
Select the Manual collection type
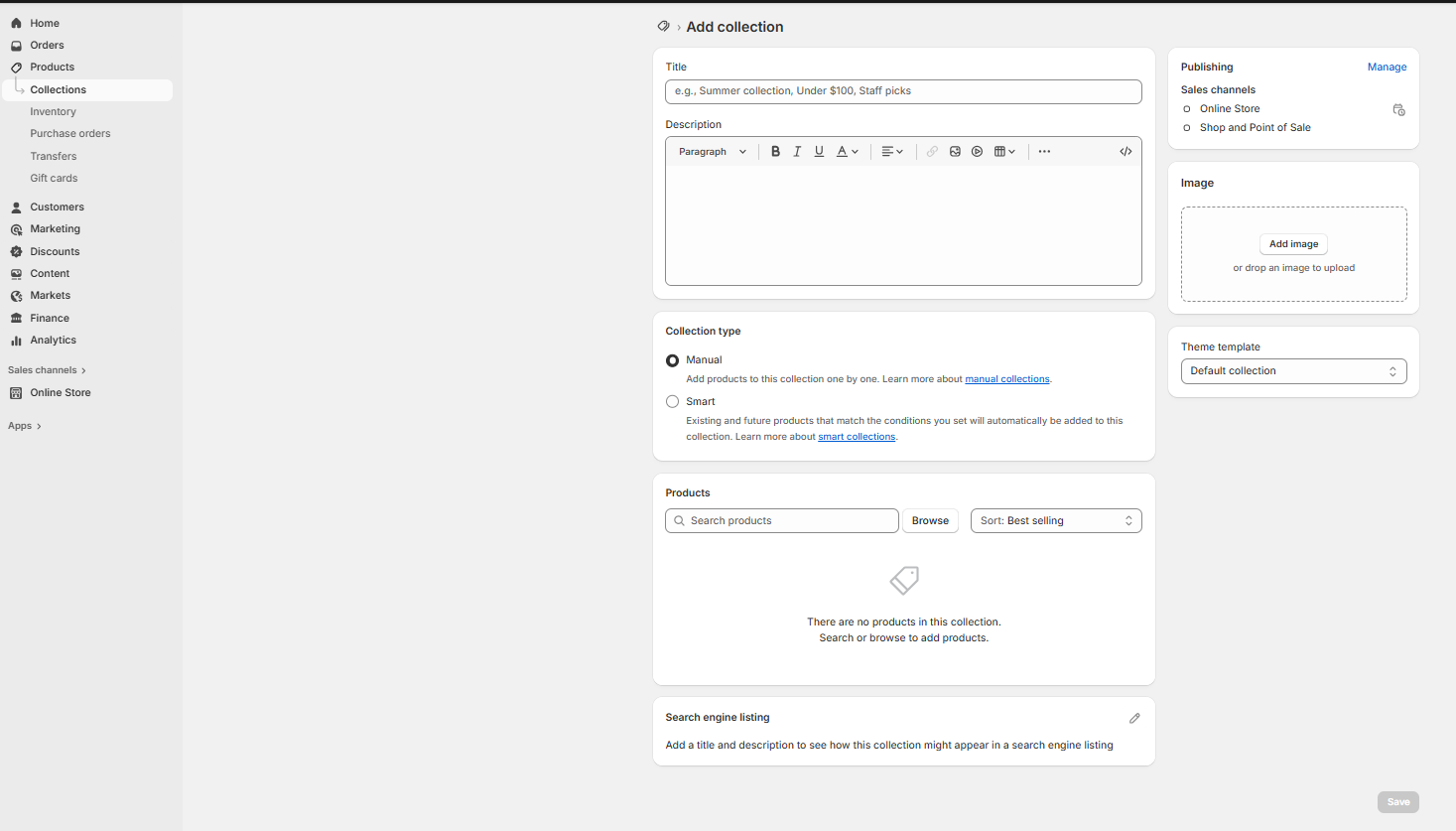[673, 360]
